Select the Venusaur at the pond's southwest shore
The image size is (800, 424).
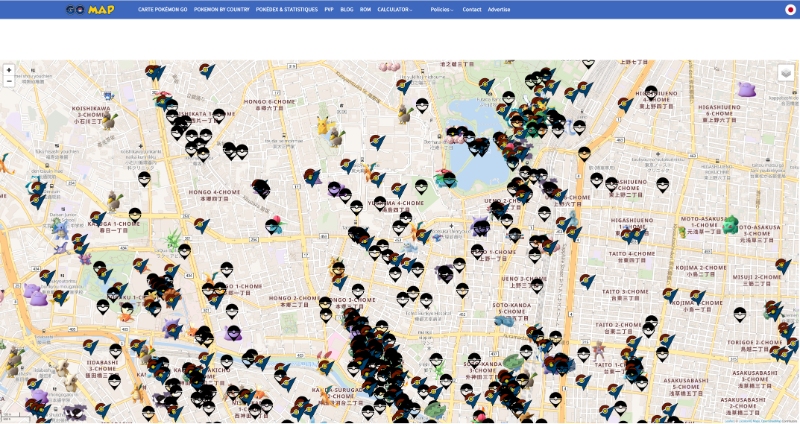tap(443, 178)
